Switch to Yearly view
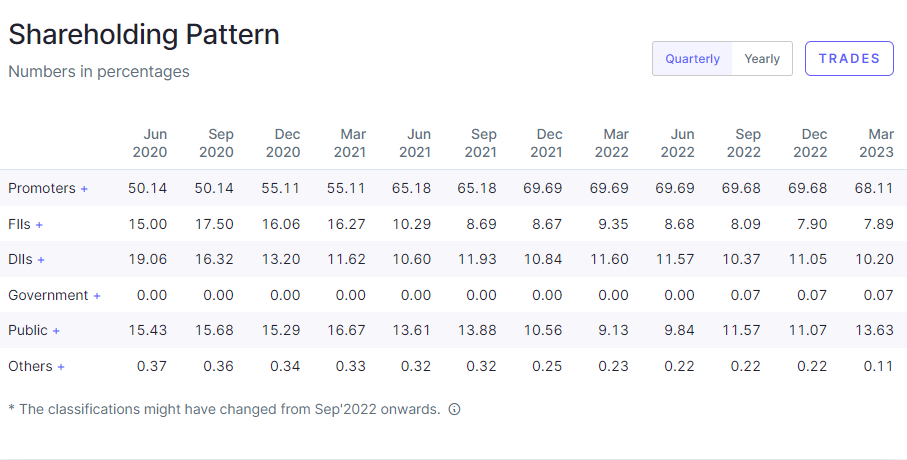The image size is (907, 460). click(762, 59)
